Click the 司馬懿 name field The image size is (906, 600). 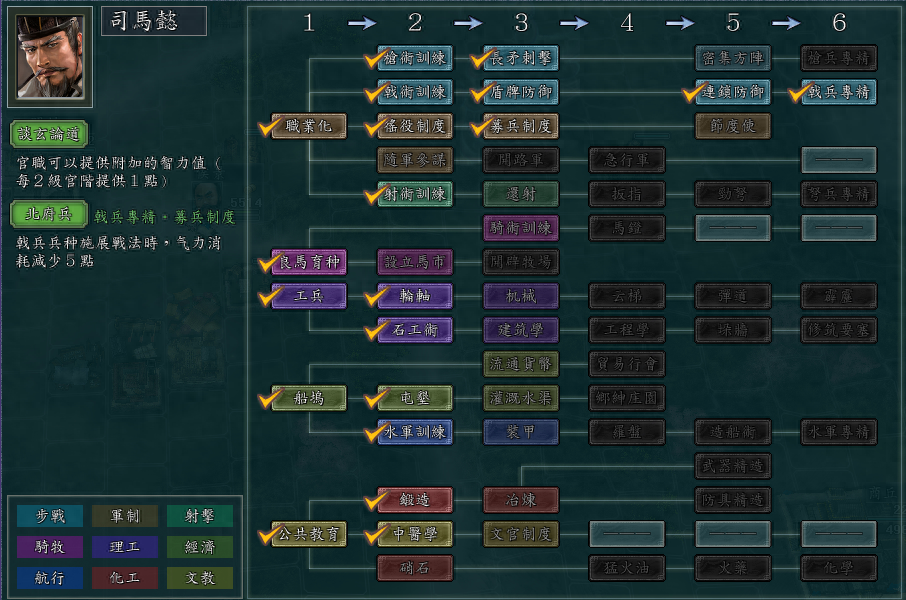click(154, 21)
